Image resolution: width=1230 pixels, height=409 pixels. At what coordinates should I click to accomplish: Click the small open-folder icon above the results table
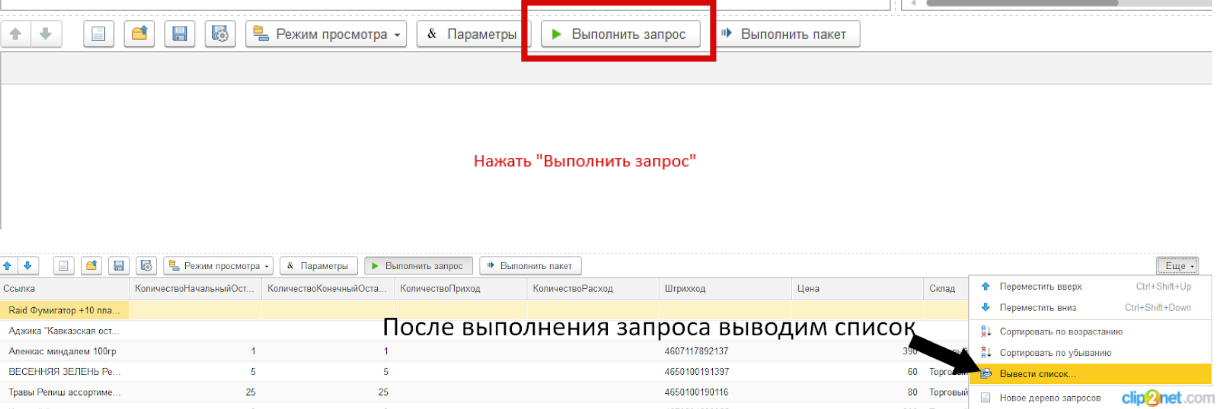(91, 266)
